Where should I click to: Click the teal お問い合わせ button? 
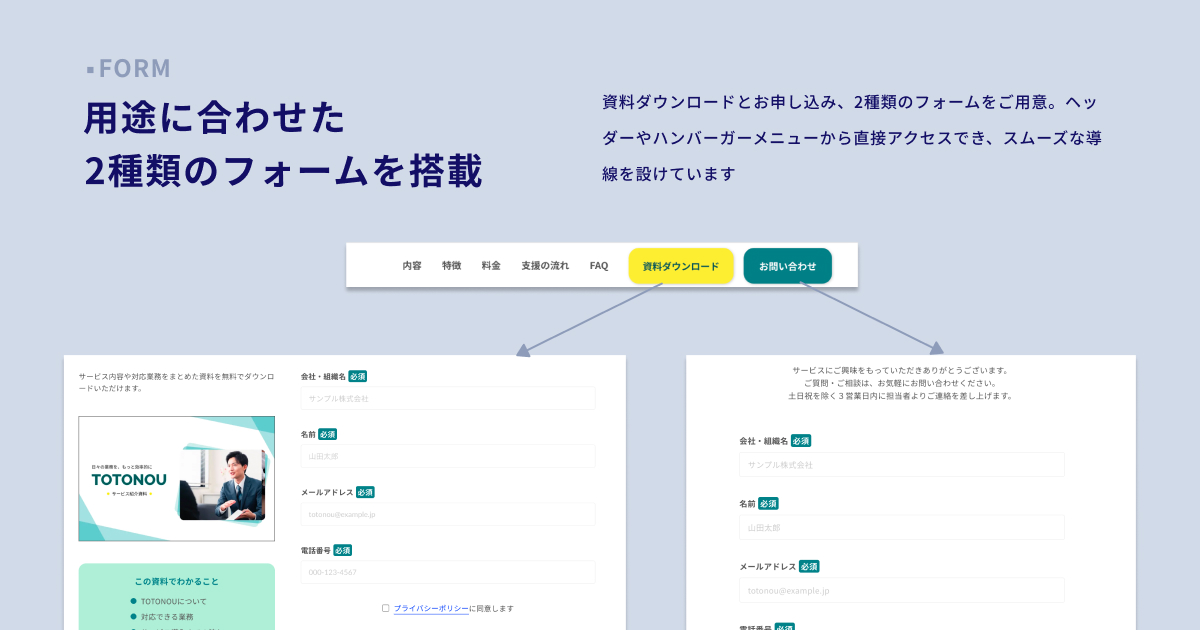tap(788, 266)
